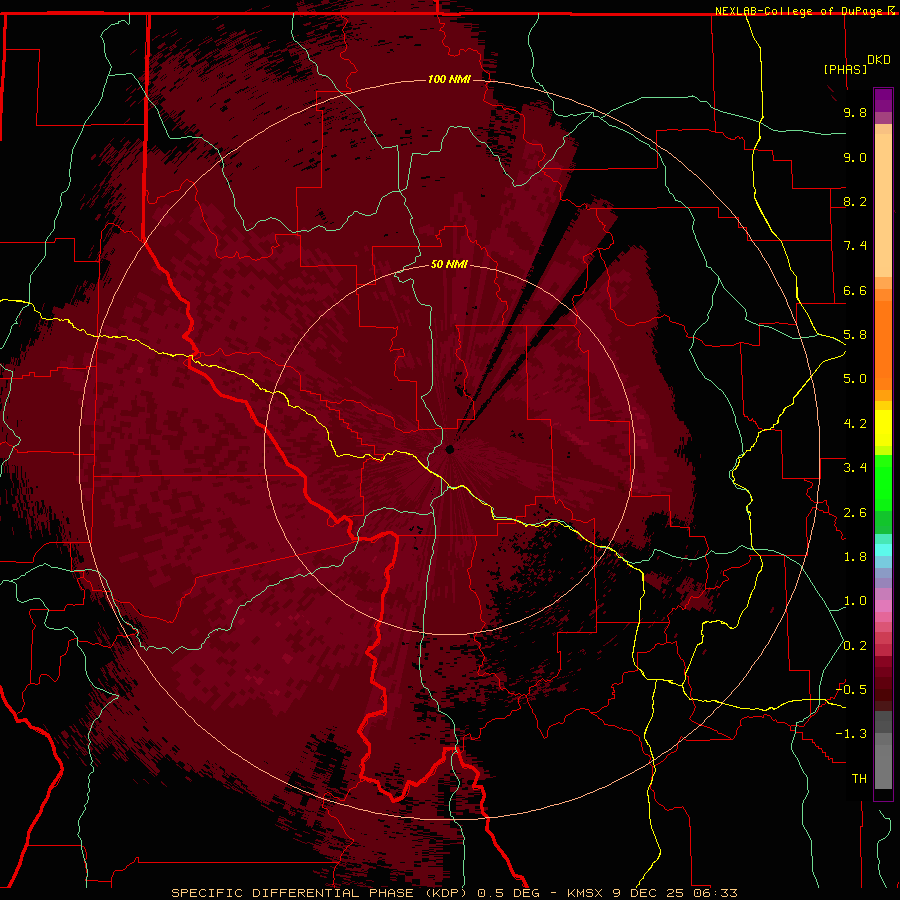The width and height of the screenshot is (900, 900).
Task: Click the 1.8 color scale value
Action: click(855, 557)
